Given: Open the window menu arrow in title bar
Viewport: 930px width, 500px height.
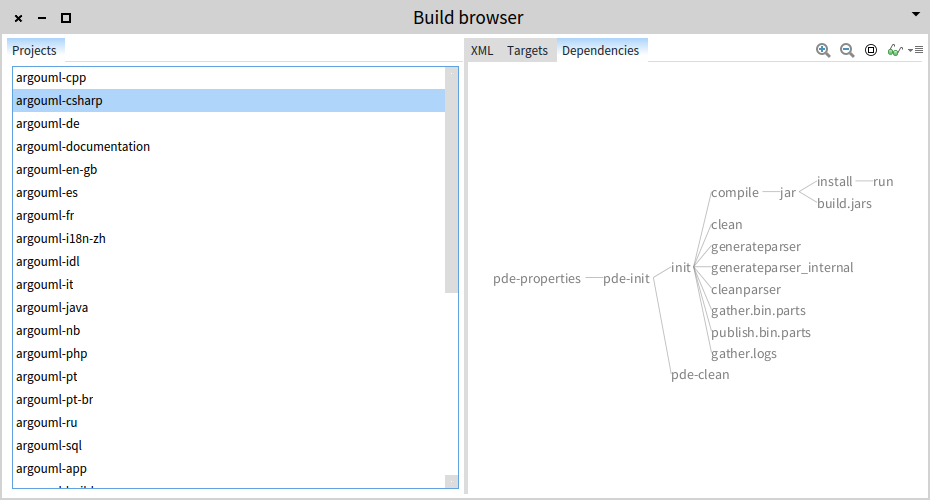Looking at the screenshot, I should pyautogui.click(x=916, y=14).
